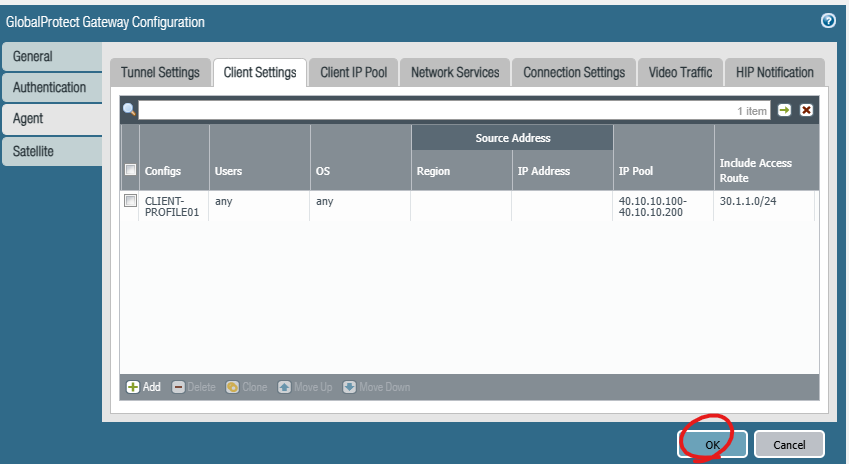Image resolution: width=849 pixels, height=464 pixels.
Task: Open the help question mark icon
Action: (828, 21)
